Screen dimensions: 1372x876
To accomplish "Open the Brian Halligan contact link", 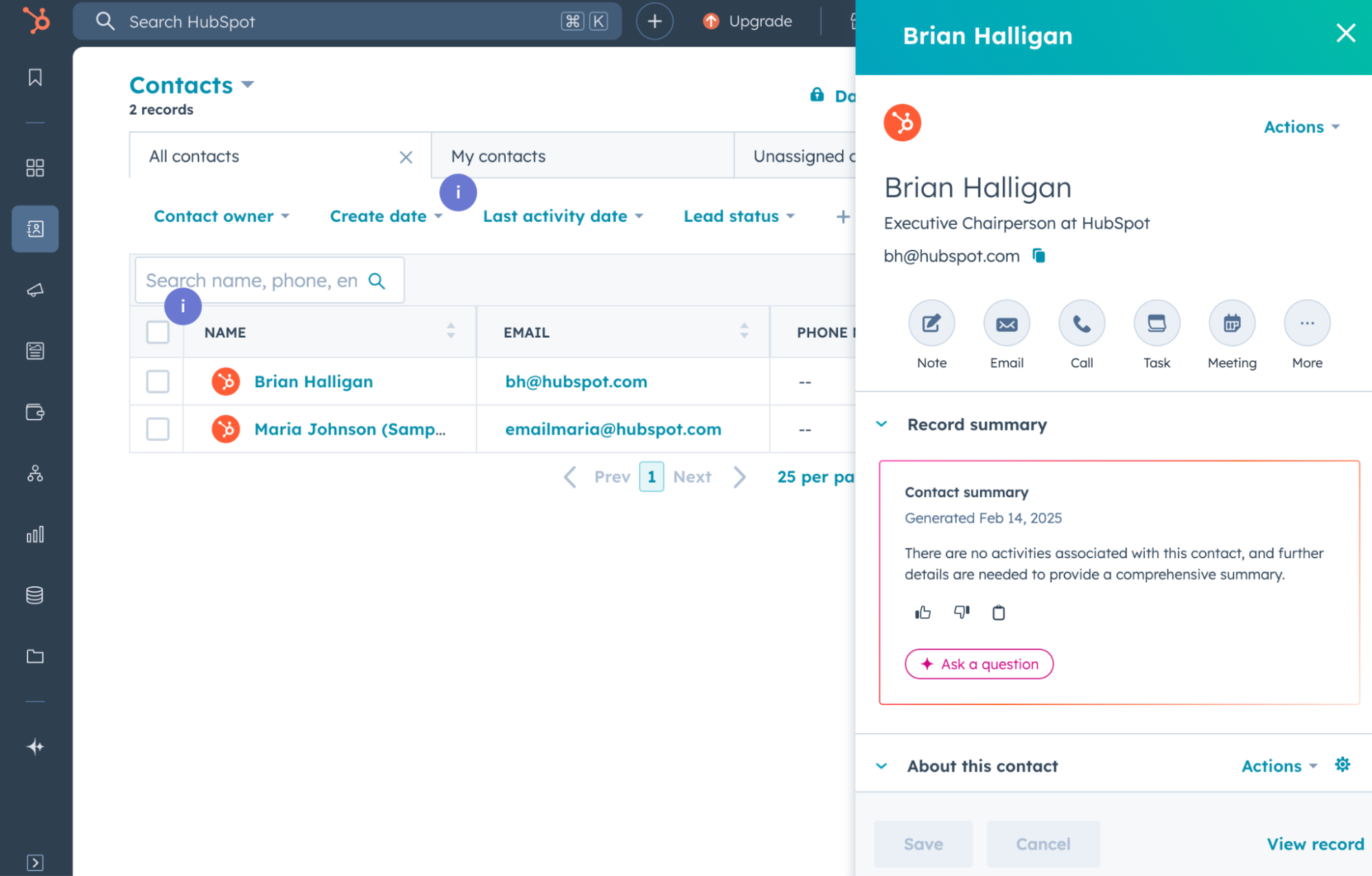I will [x=314, y=382].
